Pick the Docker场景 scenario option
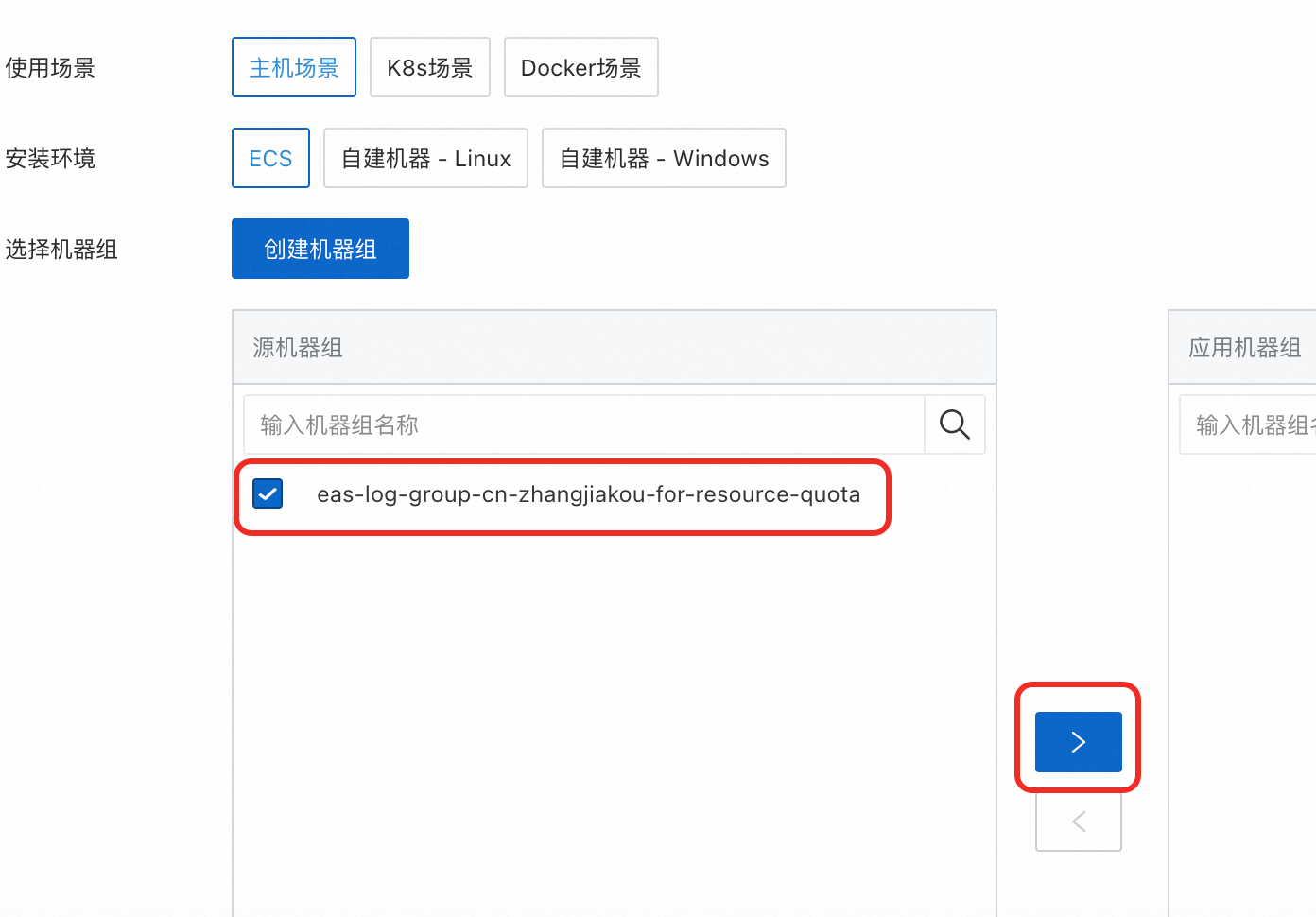The image size is (1316, 917). (581, 67)
